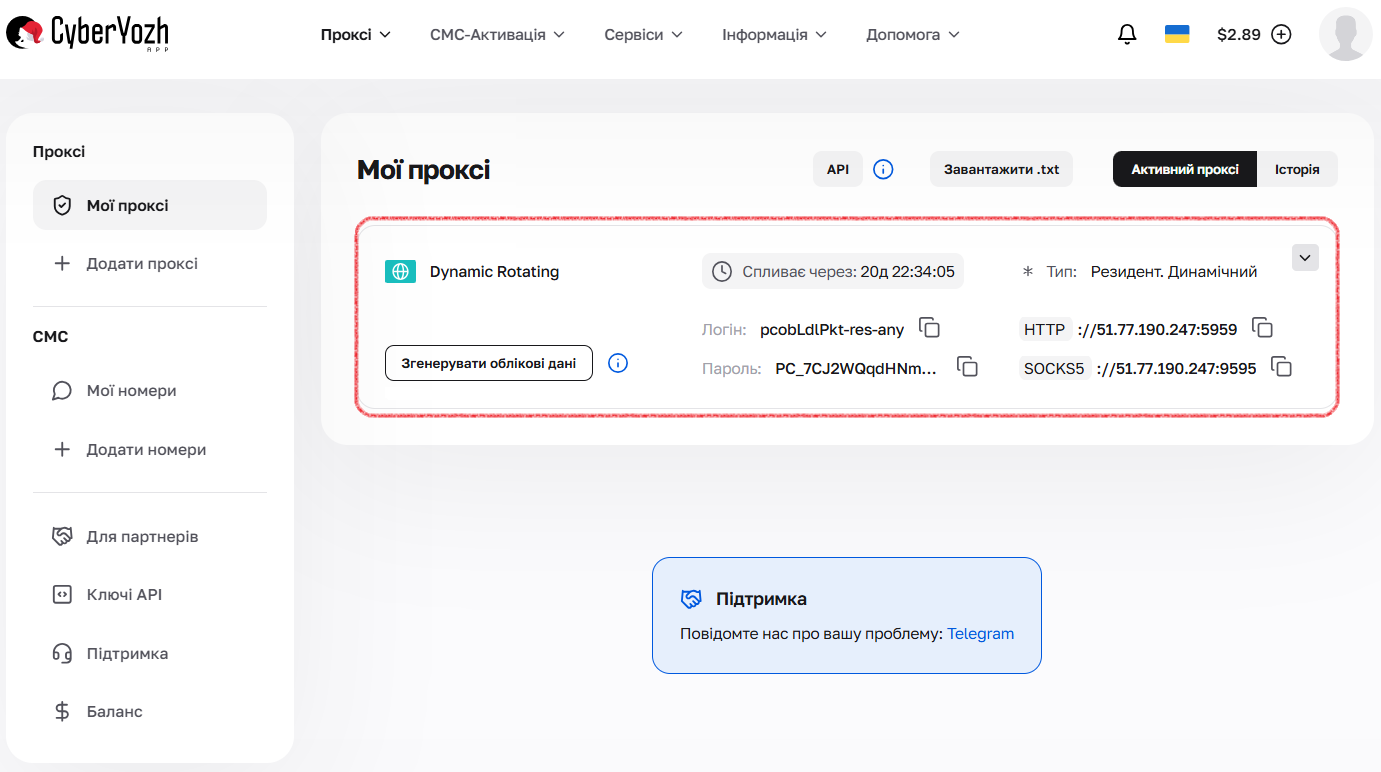Screen dimensions: 1381x772
Task: Copy the HTTP proxy address
Action: 1262,328
